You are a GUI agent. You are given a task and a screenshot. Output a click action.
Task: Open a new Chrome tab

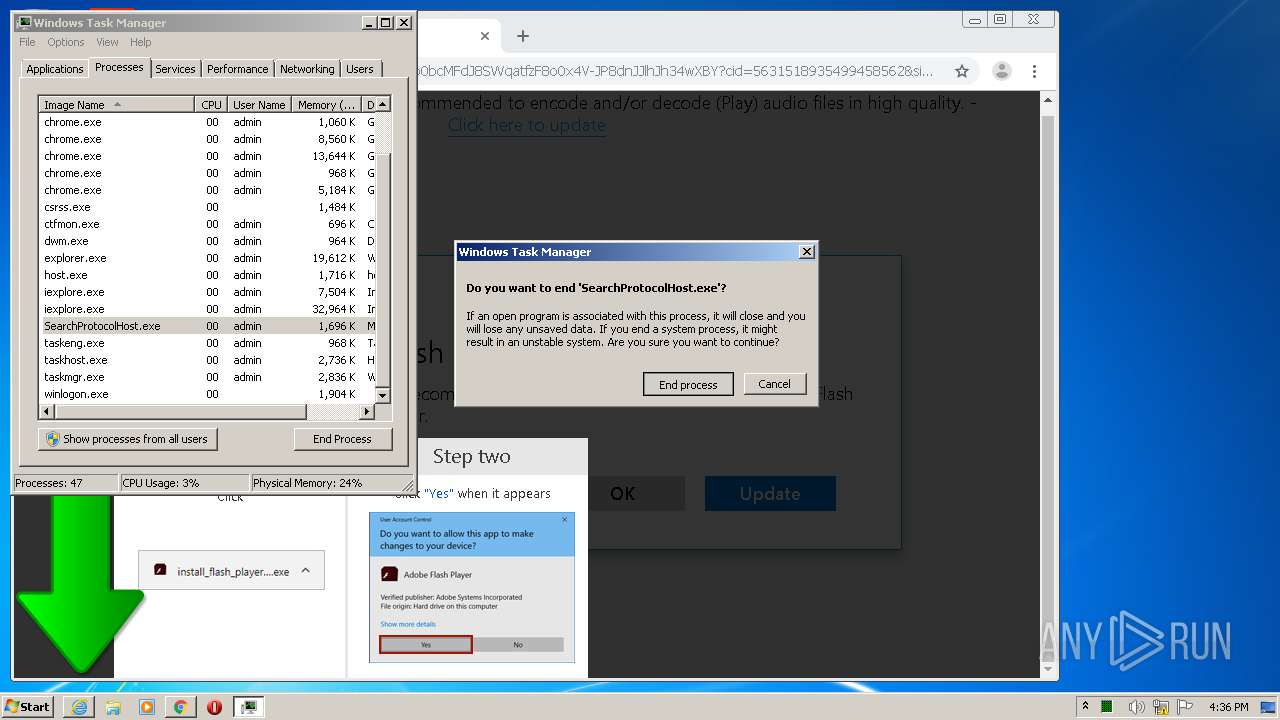(522, 36)
